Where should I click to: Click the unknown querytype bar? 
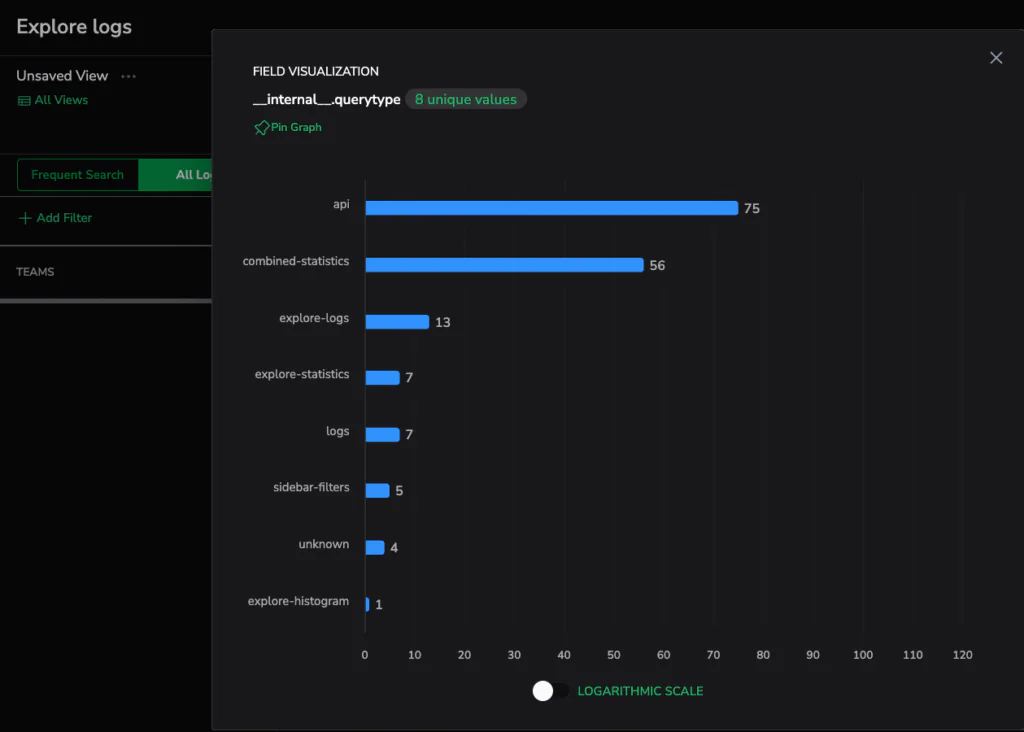point(375,548)
